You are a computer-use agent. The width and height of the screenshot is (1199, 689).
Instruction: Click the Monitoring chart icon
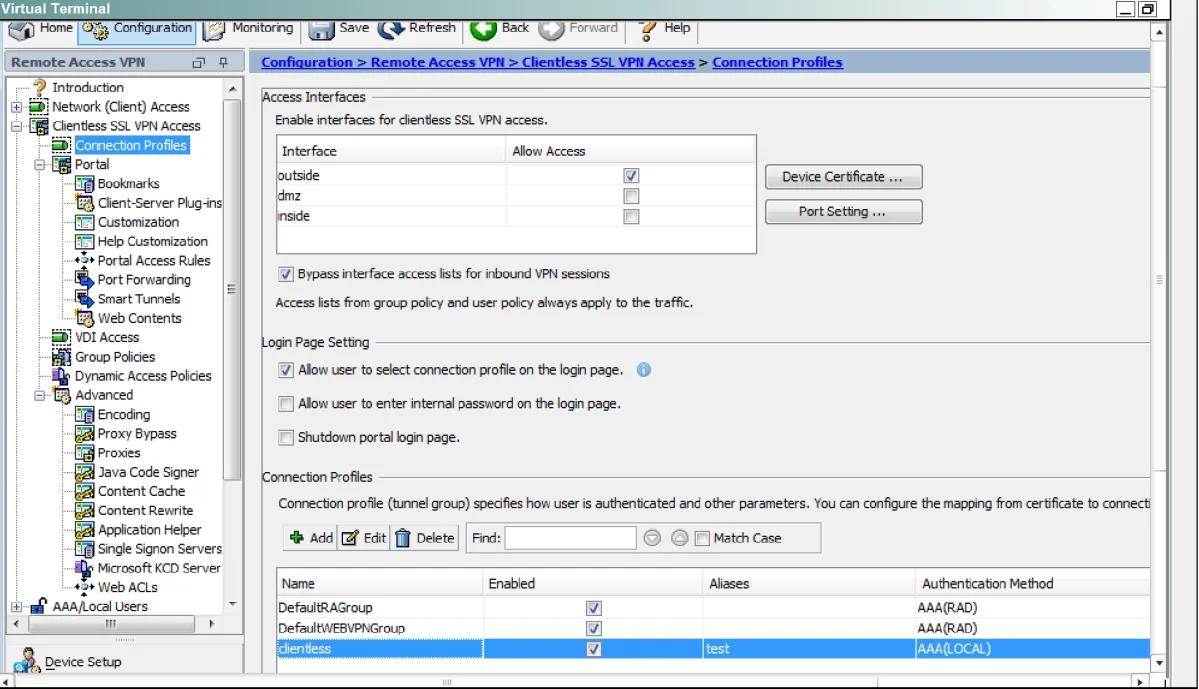click(215, 30)
